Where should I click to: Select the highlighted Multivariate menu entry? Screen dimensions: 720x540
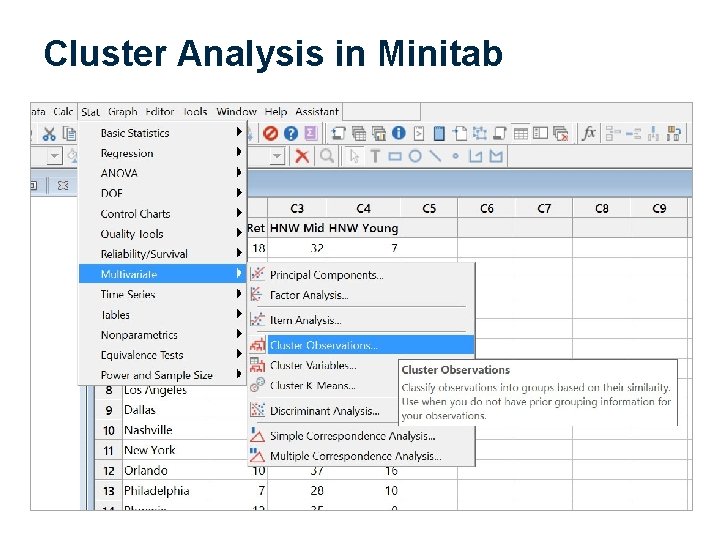(163, 274)
